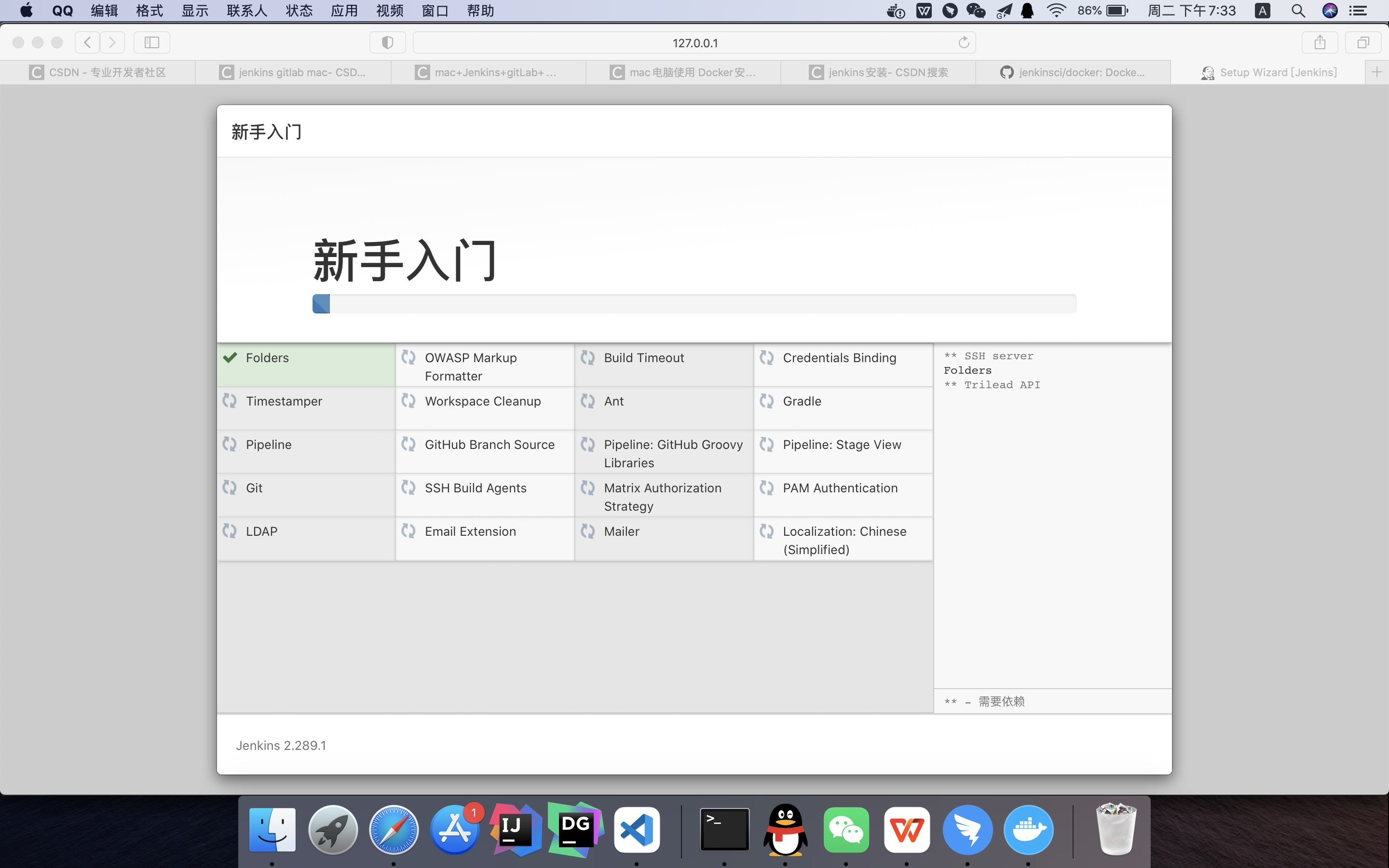Click the spinner icon beside Git
Viewport: 1389px width, 868px height.
[x=230, y=488]
